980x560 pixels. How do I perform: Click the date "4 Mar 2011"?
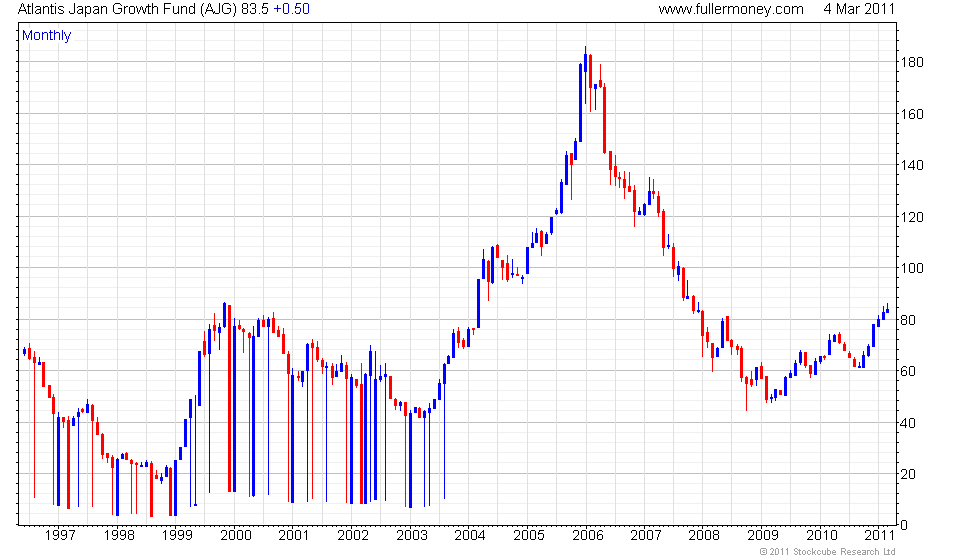pyautogui.click(x=859, y=9)
